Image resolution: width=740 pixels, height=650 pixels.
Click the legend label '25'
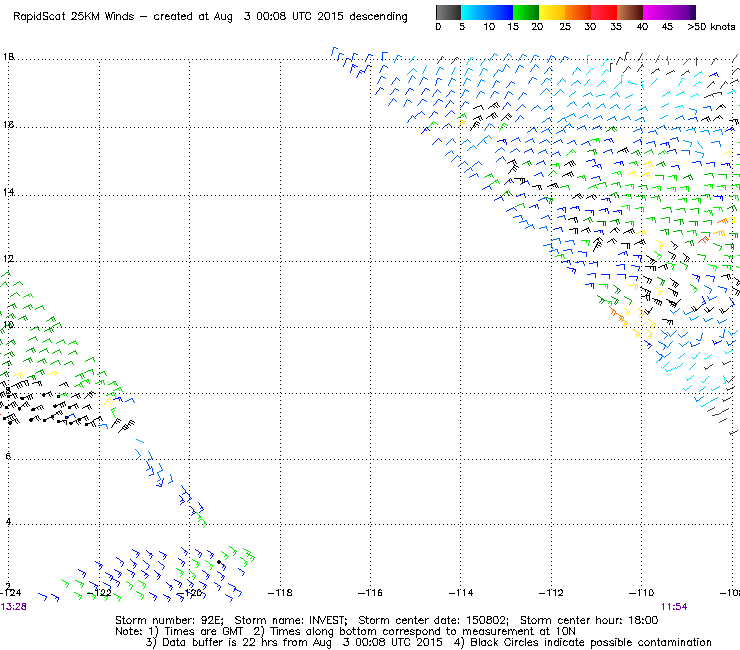pyautogui.click(x=565, y=27)
